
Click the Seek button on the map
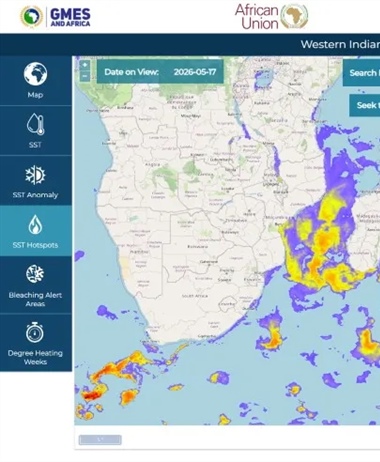tap(365, 105)
